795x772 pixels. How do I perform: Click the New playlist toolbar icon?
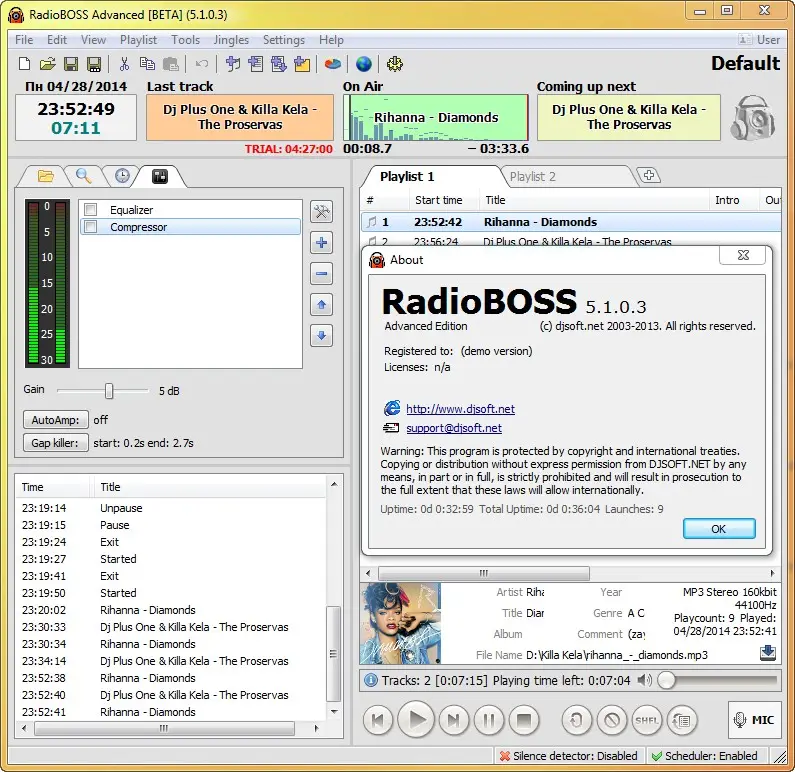tap(24, 64)
